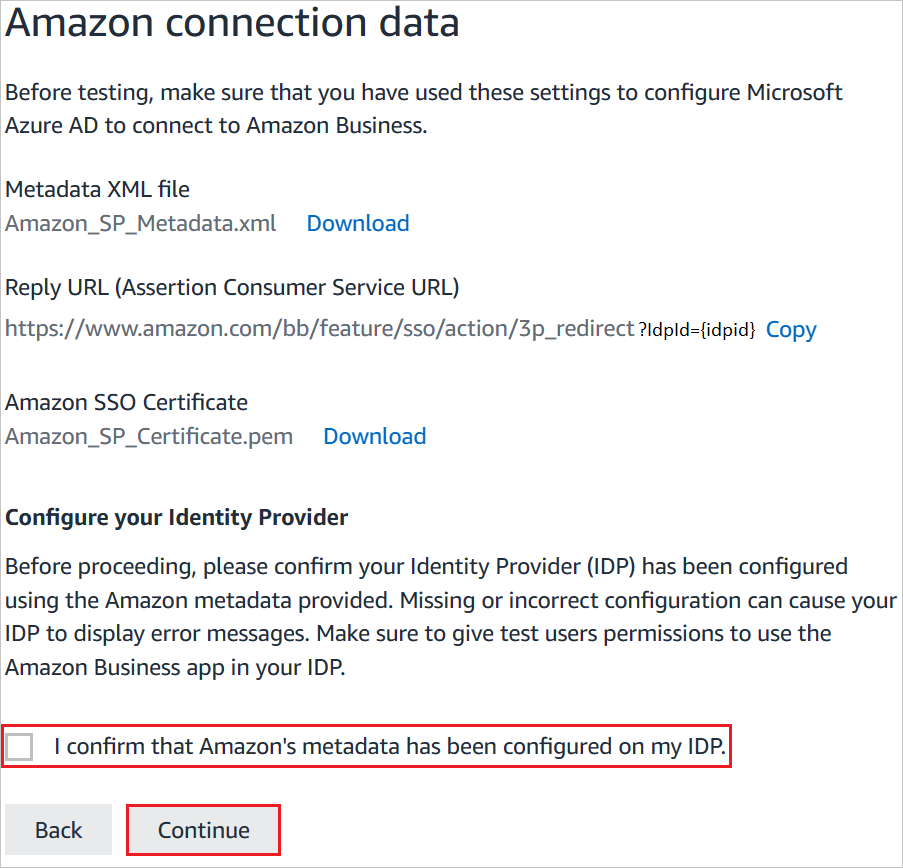Screen dimensions: 903x868
Task: Click the Reply URL section label
Action: pos(231,287)
